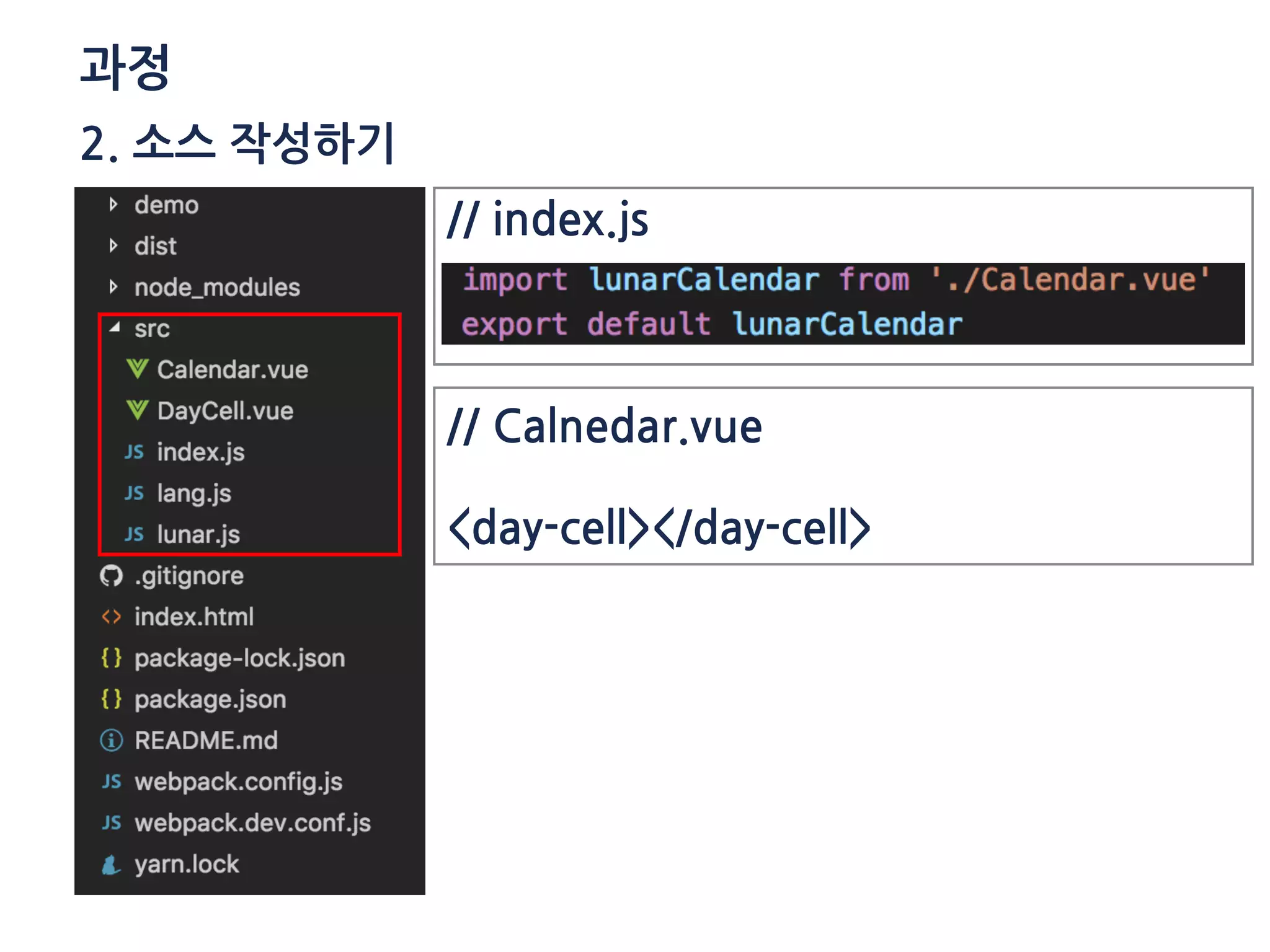Open the webpack.dev.conf.js file
The height and width of the screenshot is (952, 1270).
[x=252, y=823]
